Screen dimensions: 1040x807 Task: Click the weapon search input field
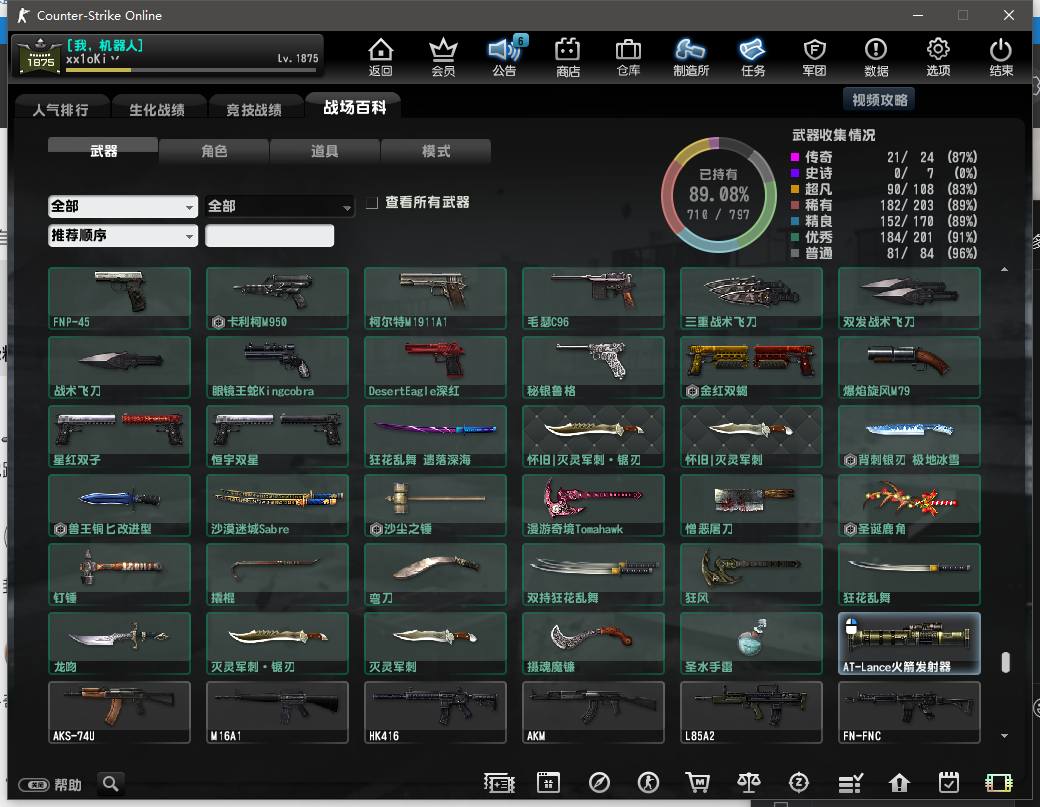pyautogui.click(x=269, y=235)
